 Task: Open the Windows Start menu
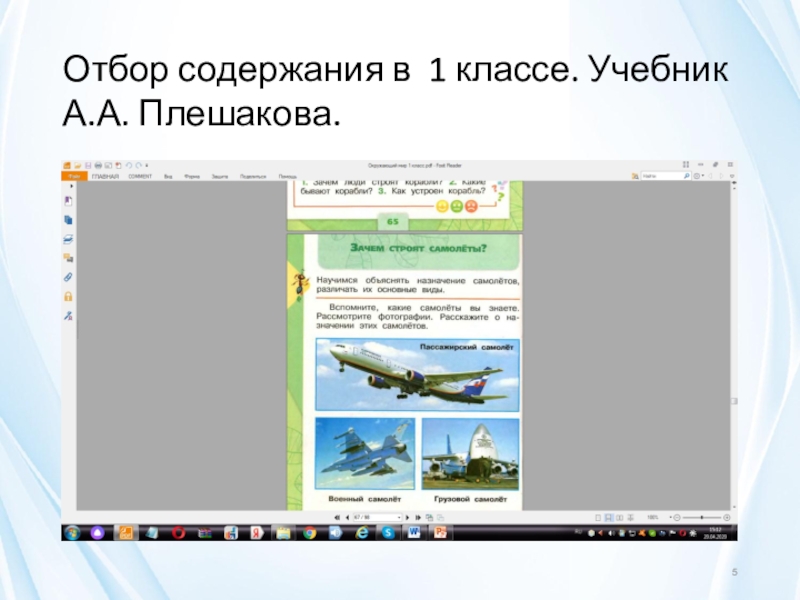tap(72, 533)
